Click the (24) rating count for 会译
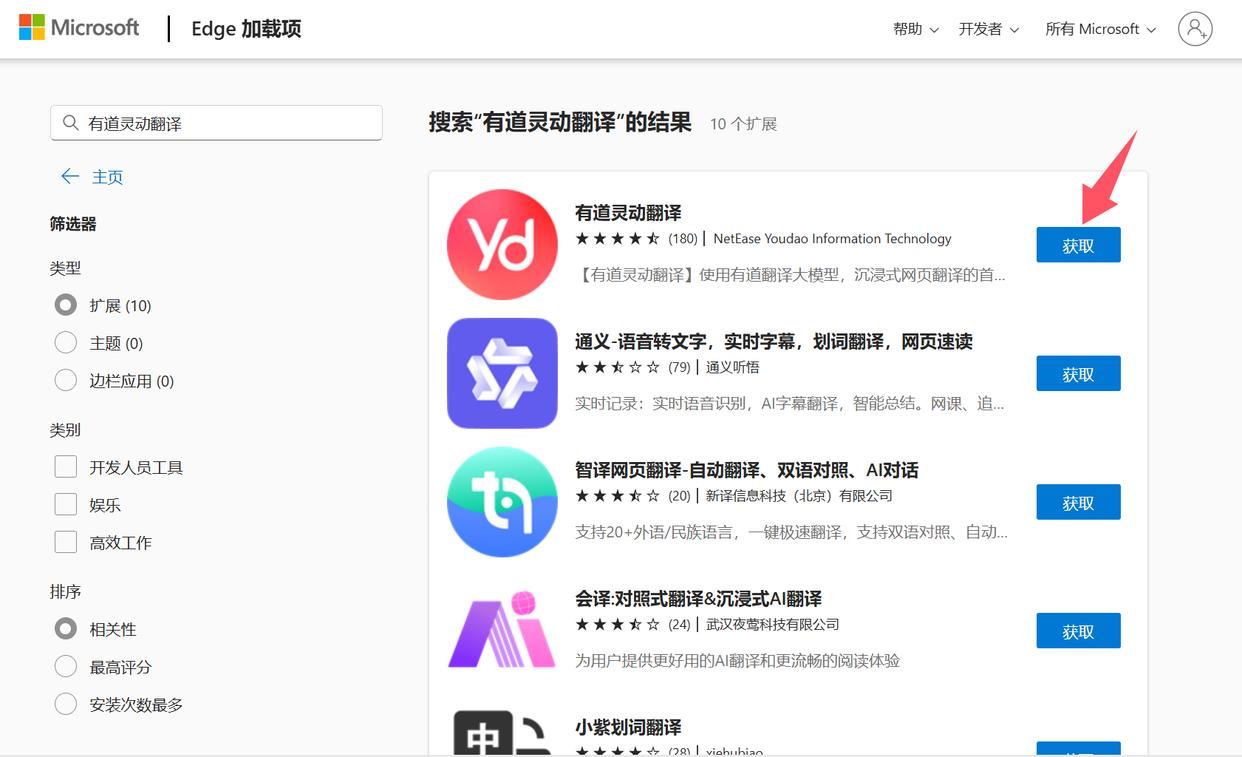 click(x=680, y=624)
